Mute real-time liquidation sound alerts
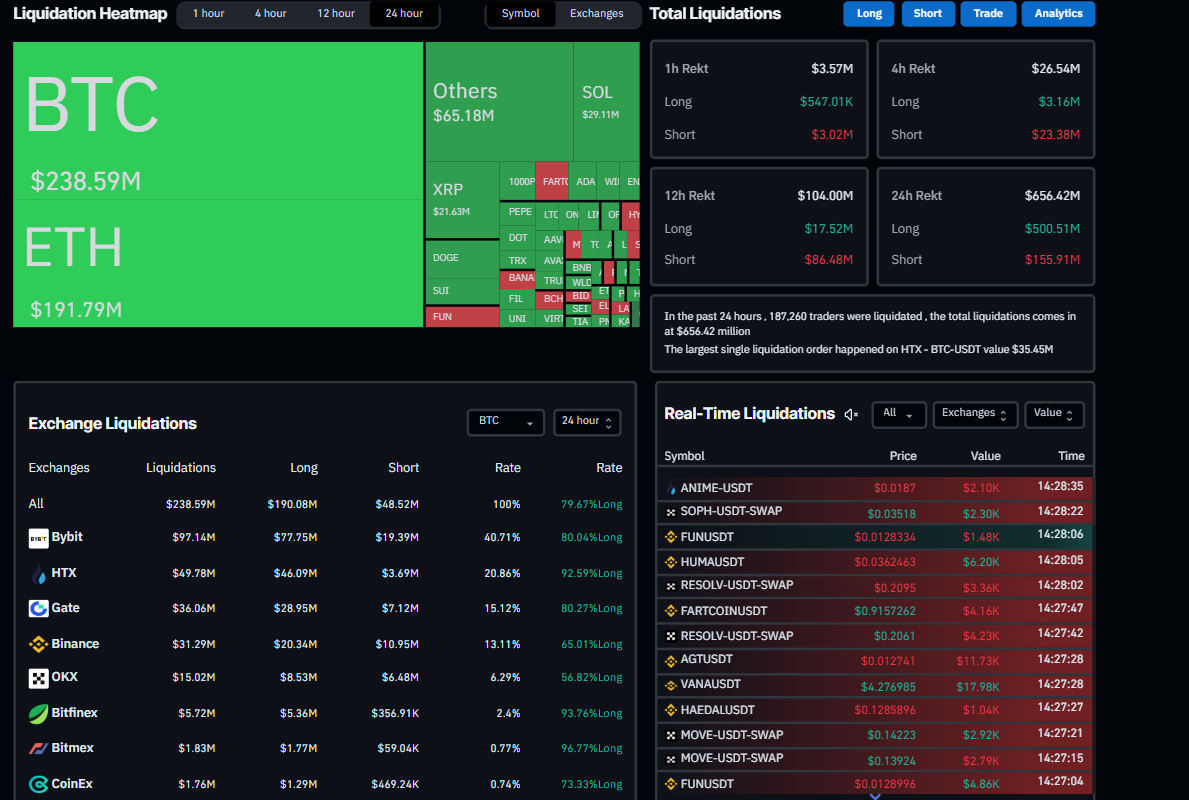The image size is (1189, 800). [x=851, y=415]
